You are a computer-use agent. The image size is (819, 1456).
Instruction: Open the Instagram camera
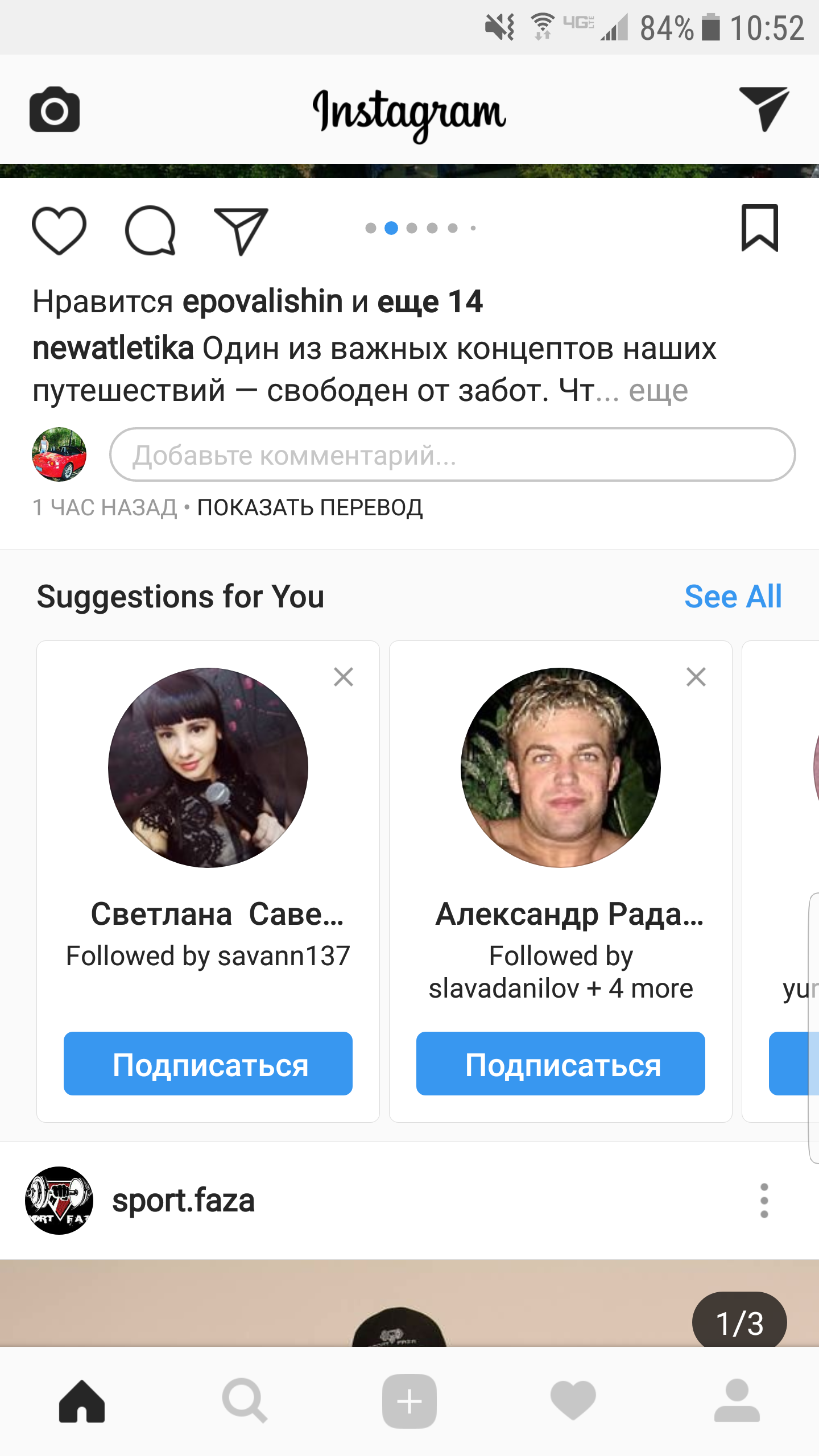[x=55, y=109]
